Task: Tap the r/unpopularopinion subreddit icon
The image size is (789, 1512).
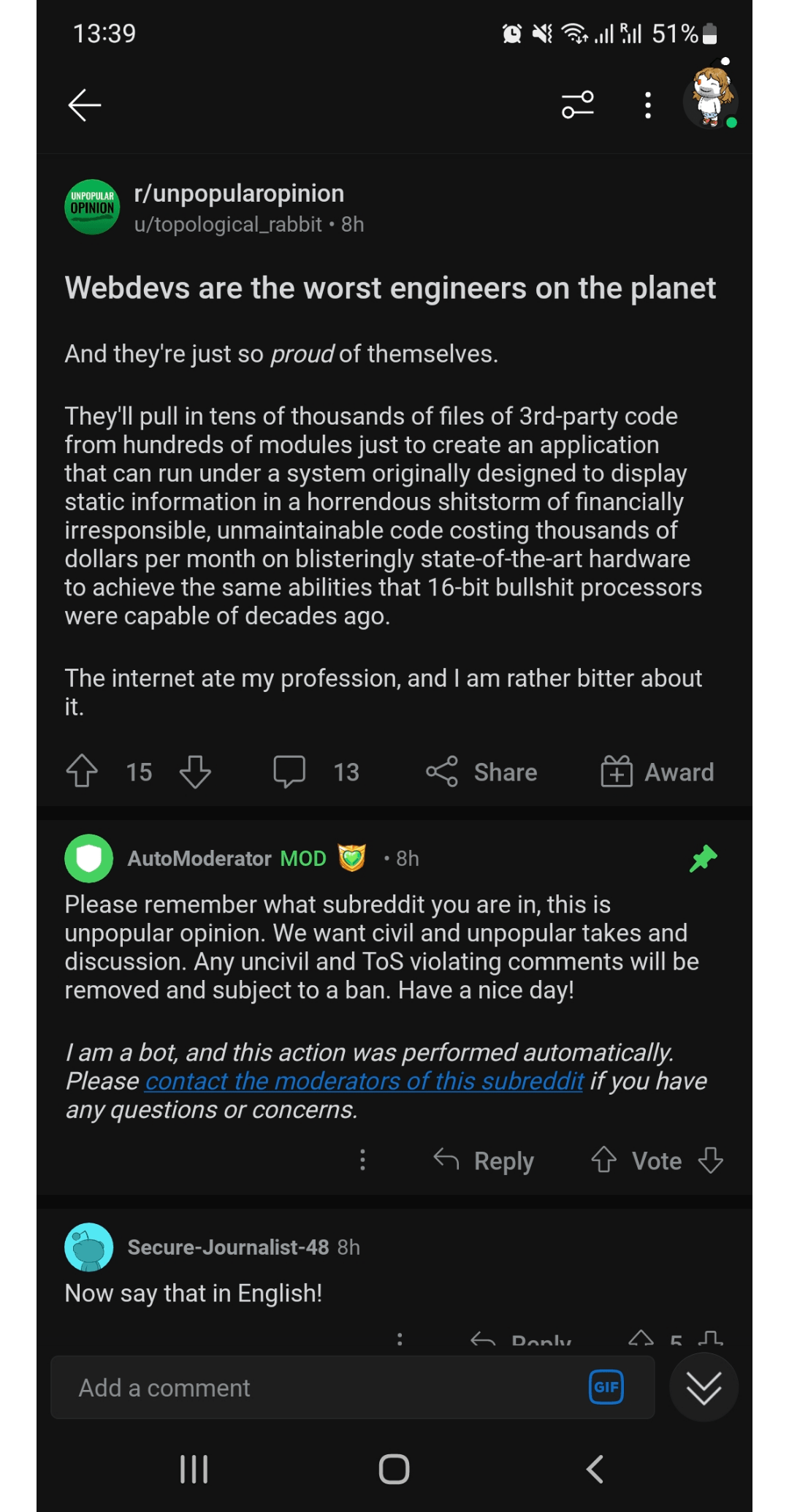Action: [91, 207]
